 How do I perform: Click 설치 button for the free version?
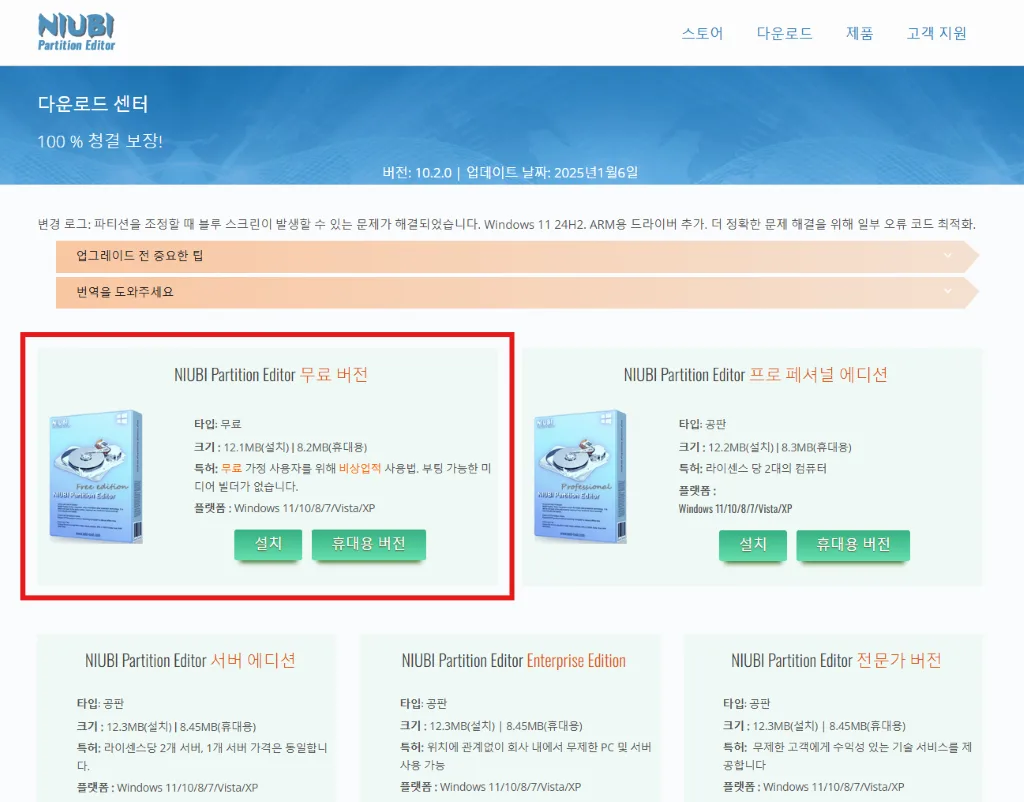pyautogui.click(x=268, y=544)
